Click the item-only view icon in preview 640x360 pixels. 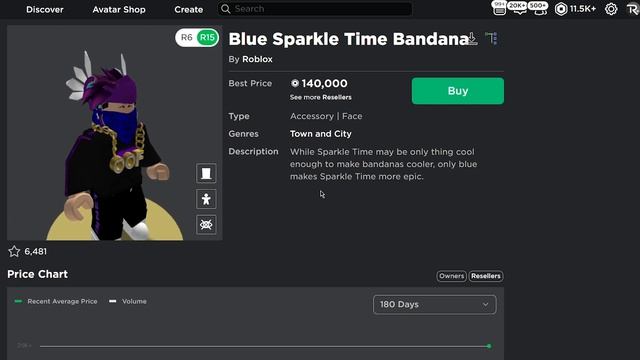click(206, 173)
